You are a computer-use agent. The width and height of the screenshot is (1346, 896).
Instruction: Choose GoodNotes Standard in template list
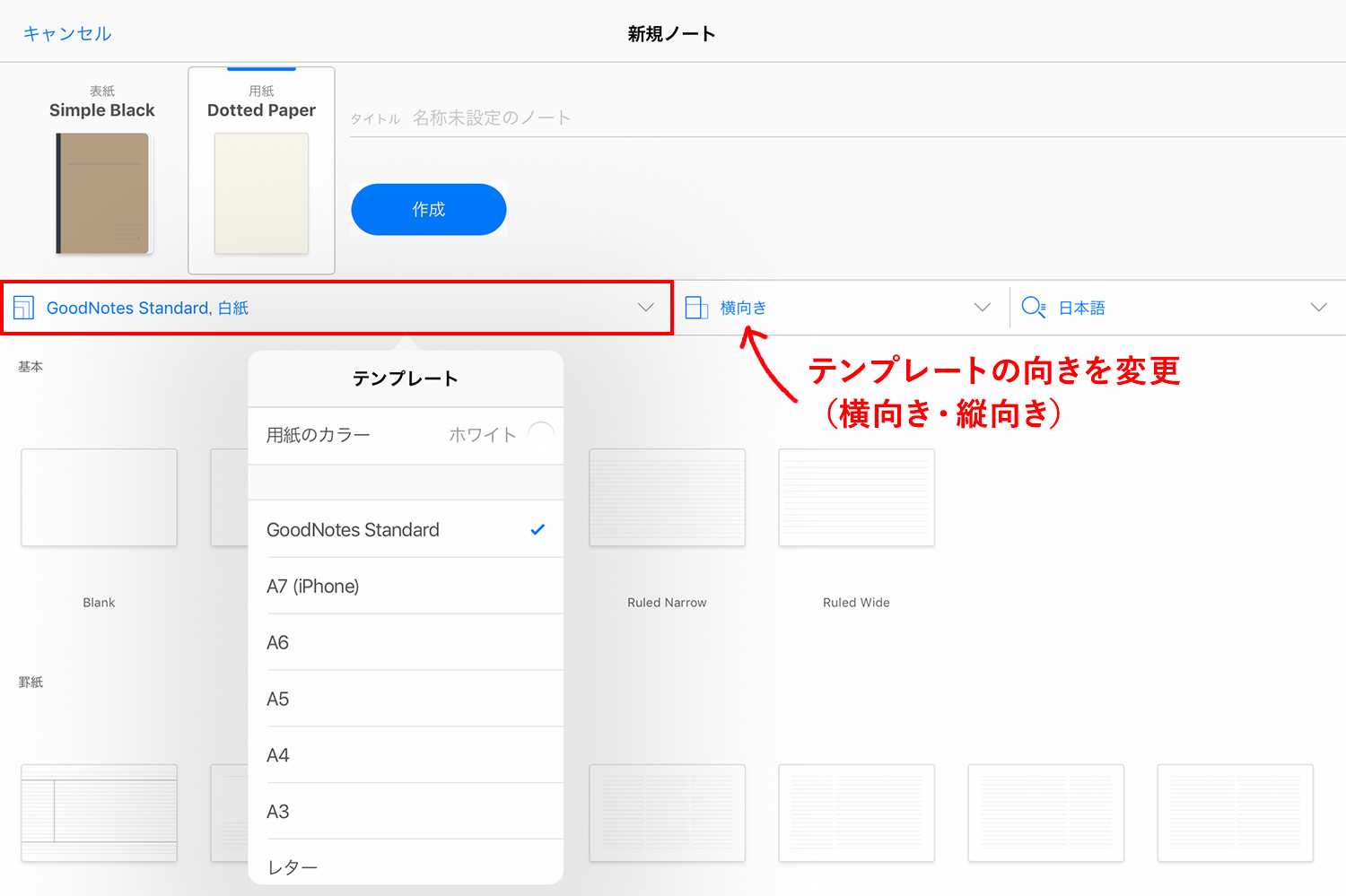[x=406, y=529]
